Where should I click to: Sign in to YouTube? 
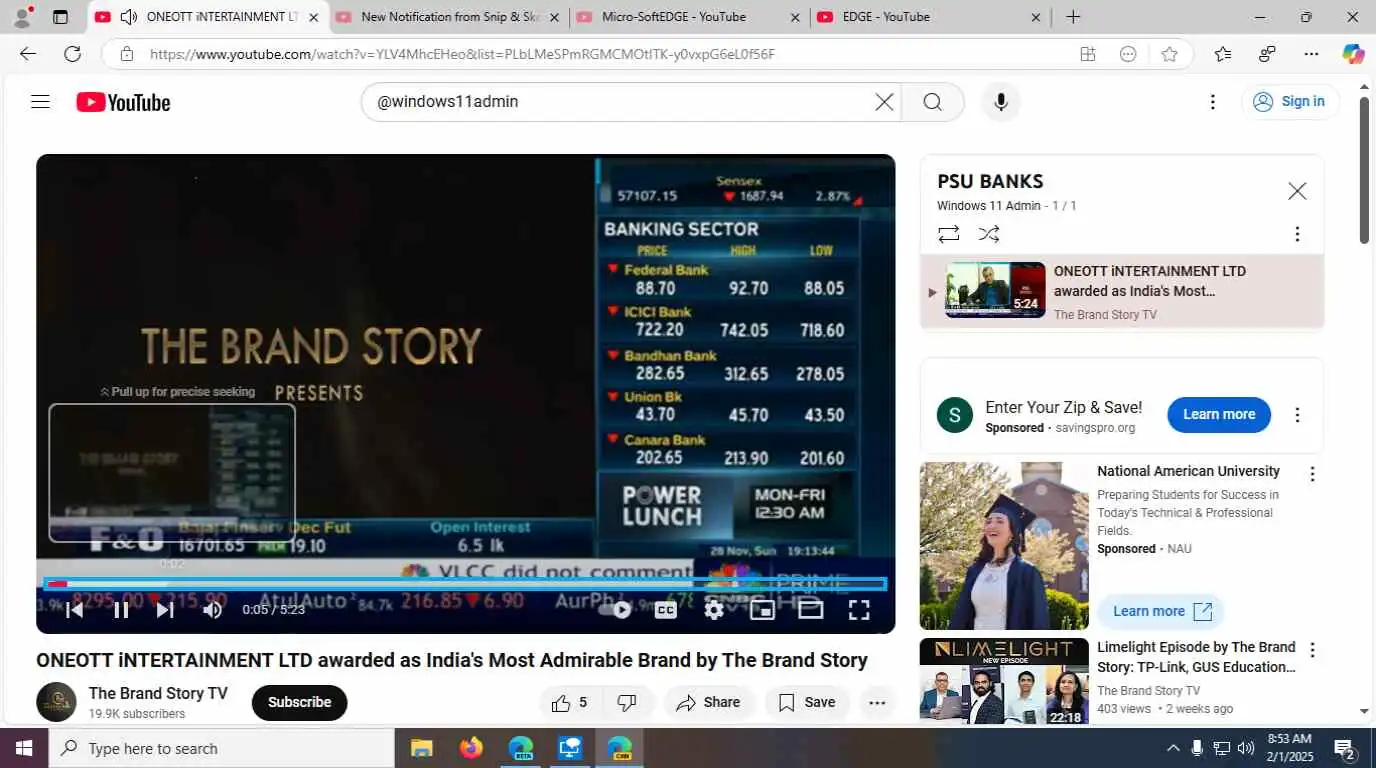1290,101
